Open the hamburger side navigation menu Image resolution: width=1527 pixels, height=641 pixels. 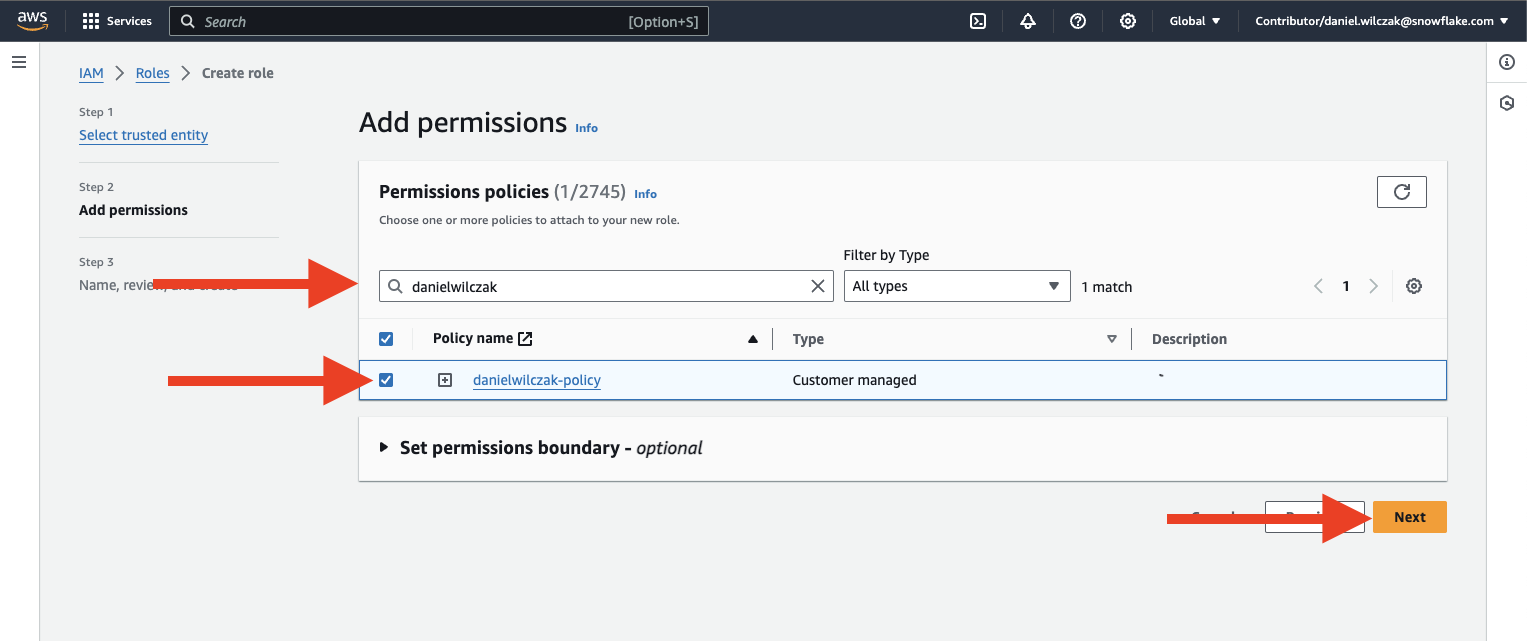18,62
